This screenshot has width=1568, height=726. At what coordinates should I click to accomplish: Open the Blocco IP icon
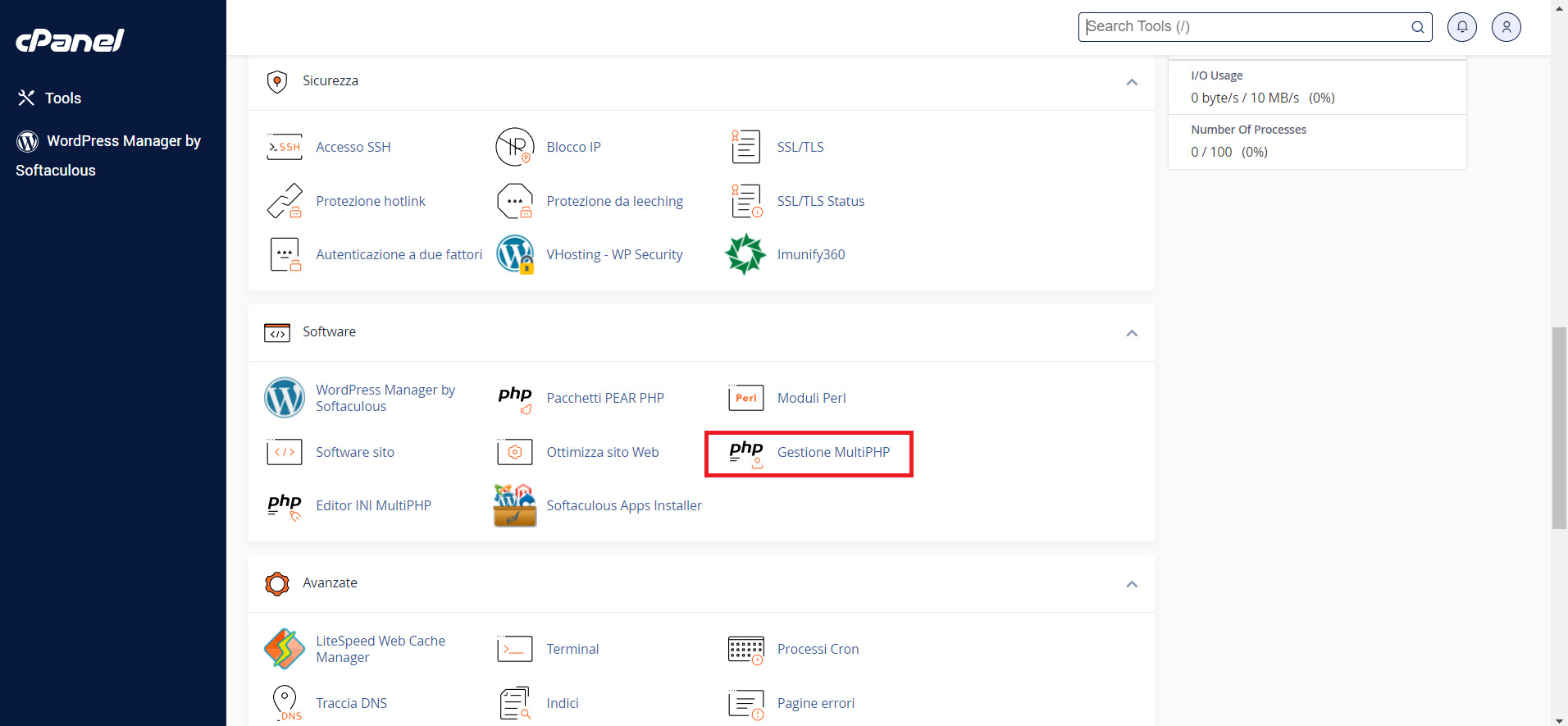point(515,147)
